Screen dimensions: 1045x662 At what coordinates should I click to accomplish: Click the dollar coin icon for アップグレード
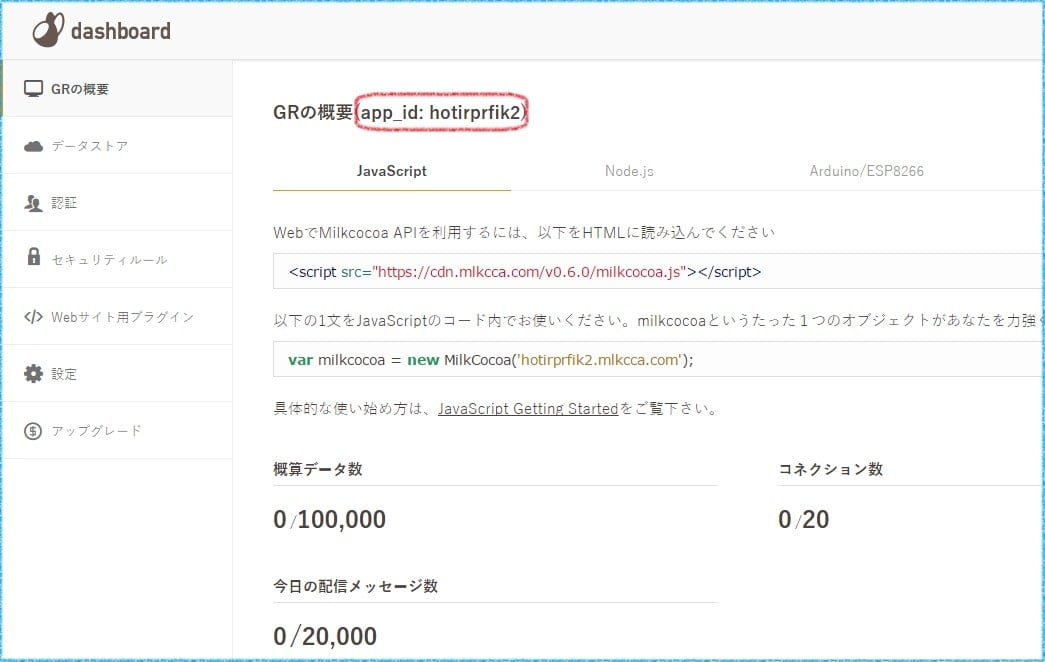click(x=34, y=431)
